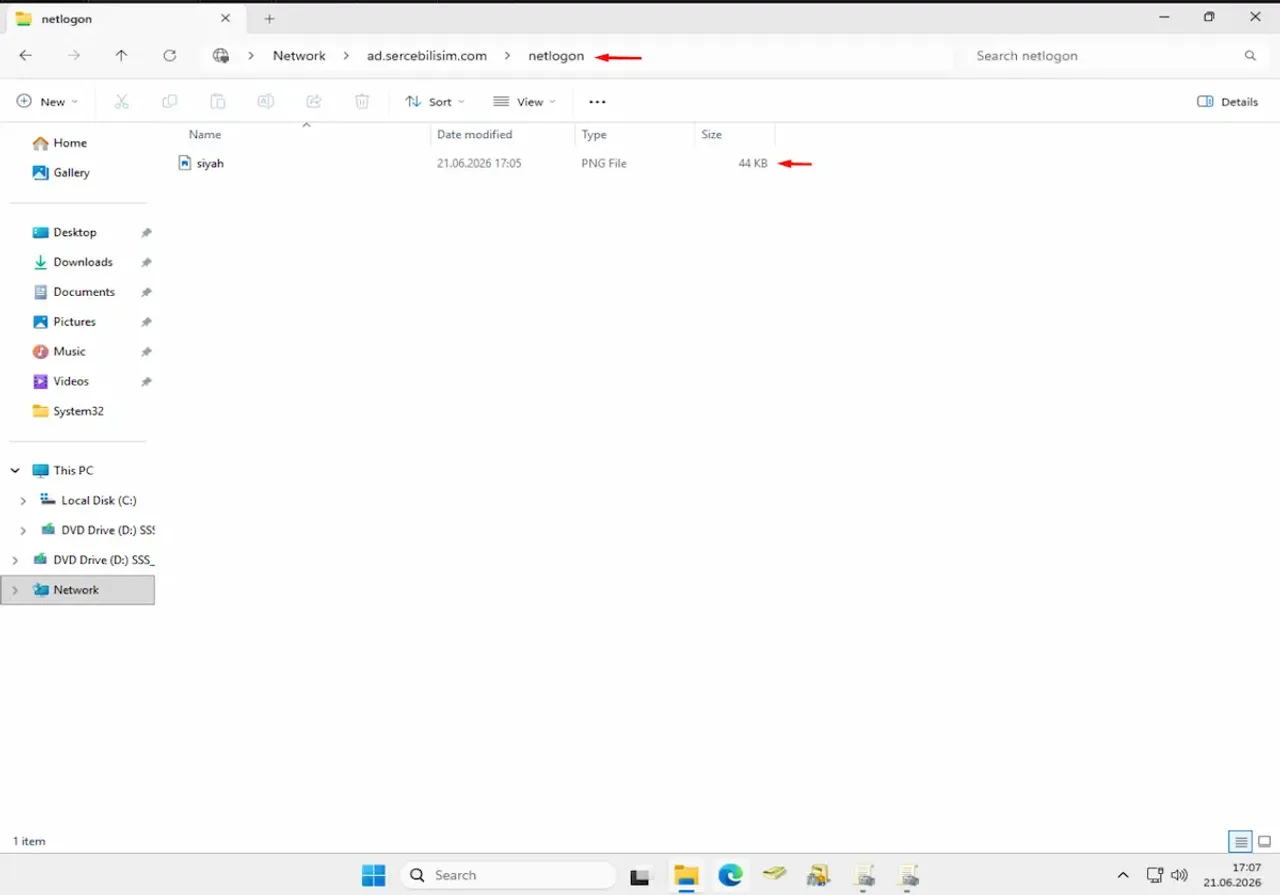Click the search magnifier icon in netlogon box

pyautogui.click(x=1250, y=56)
